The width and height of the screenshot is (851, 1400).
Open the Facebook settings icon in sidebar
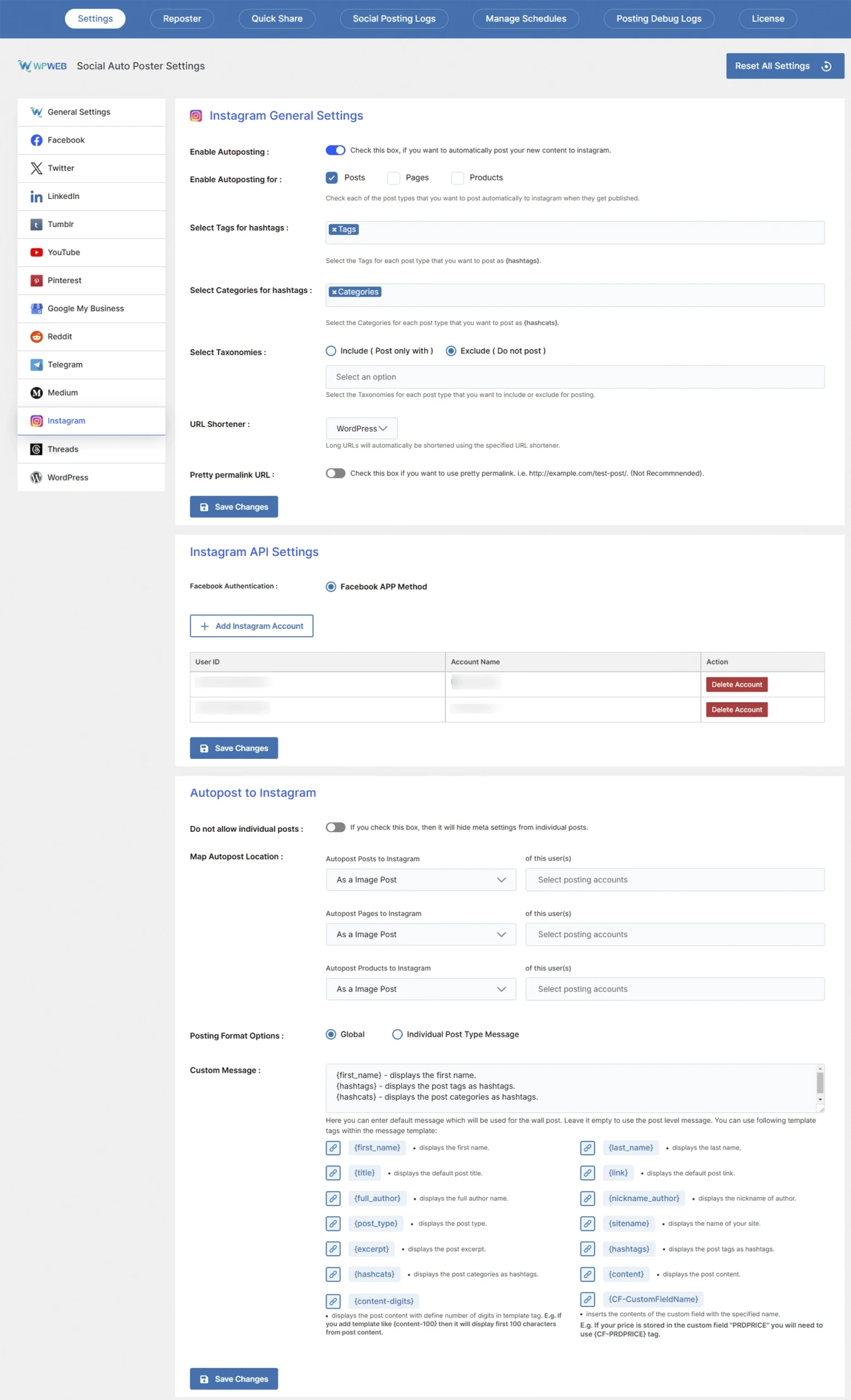pos(36,141)
